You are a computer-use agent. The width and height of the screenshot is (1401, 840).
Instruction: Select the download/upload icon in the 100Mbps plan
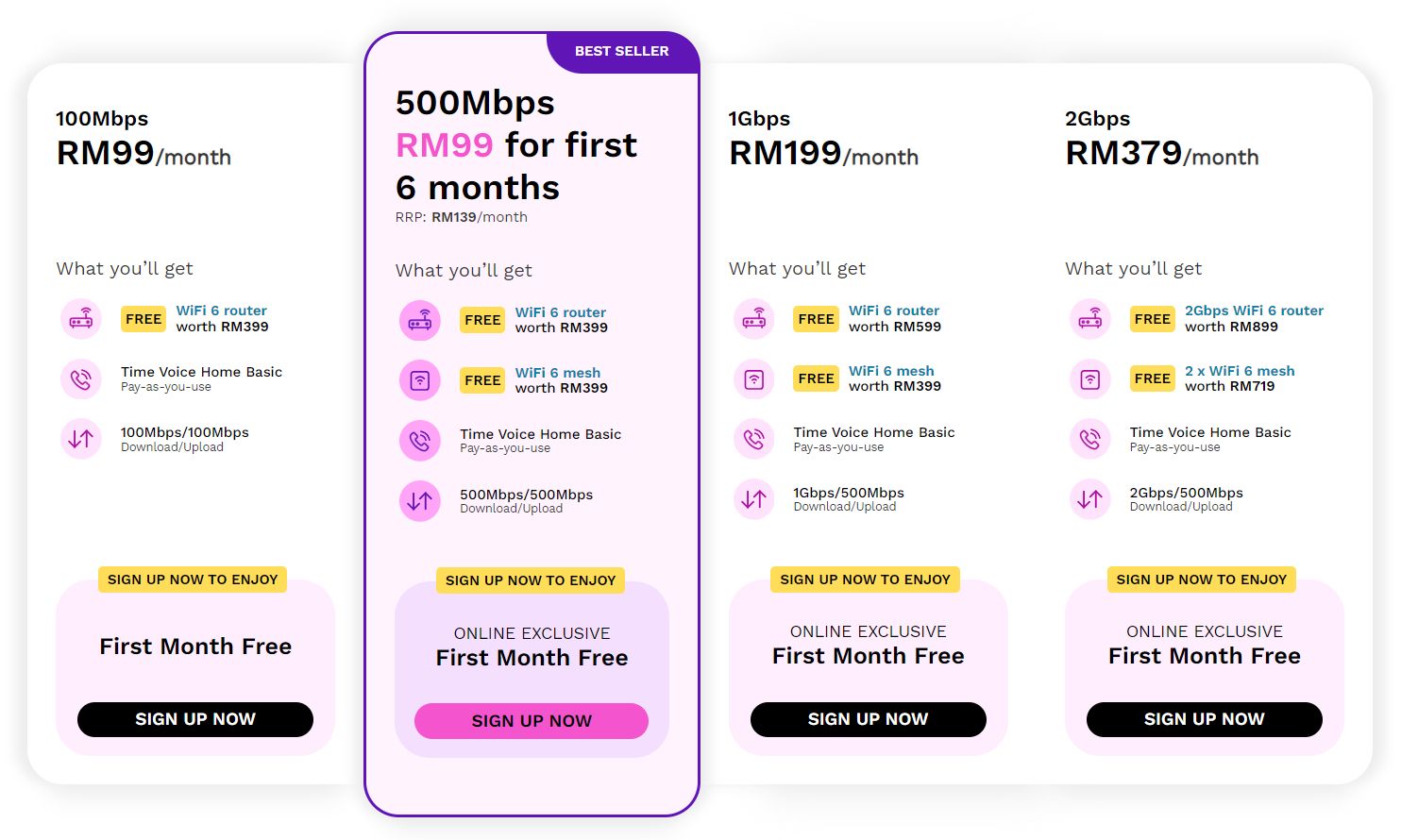click(81, 439)
